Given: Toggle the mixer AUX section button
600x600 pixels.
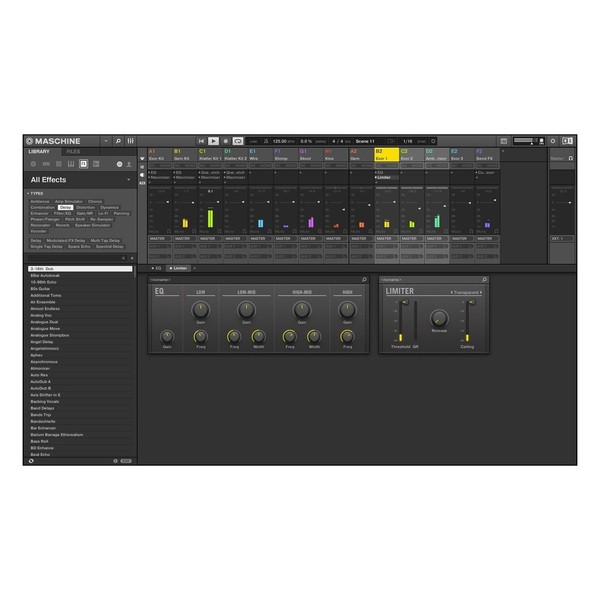Looking at the screenshot, I should (x=142, y=183).
